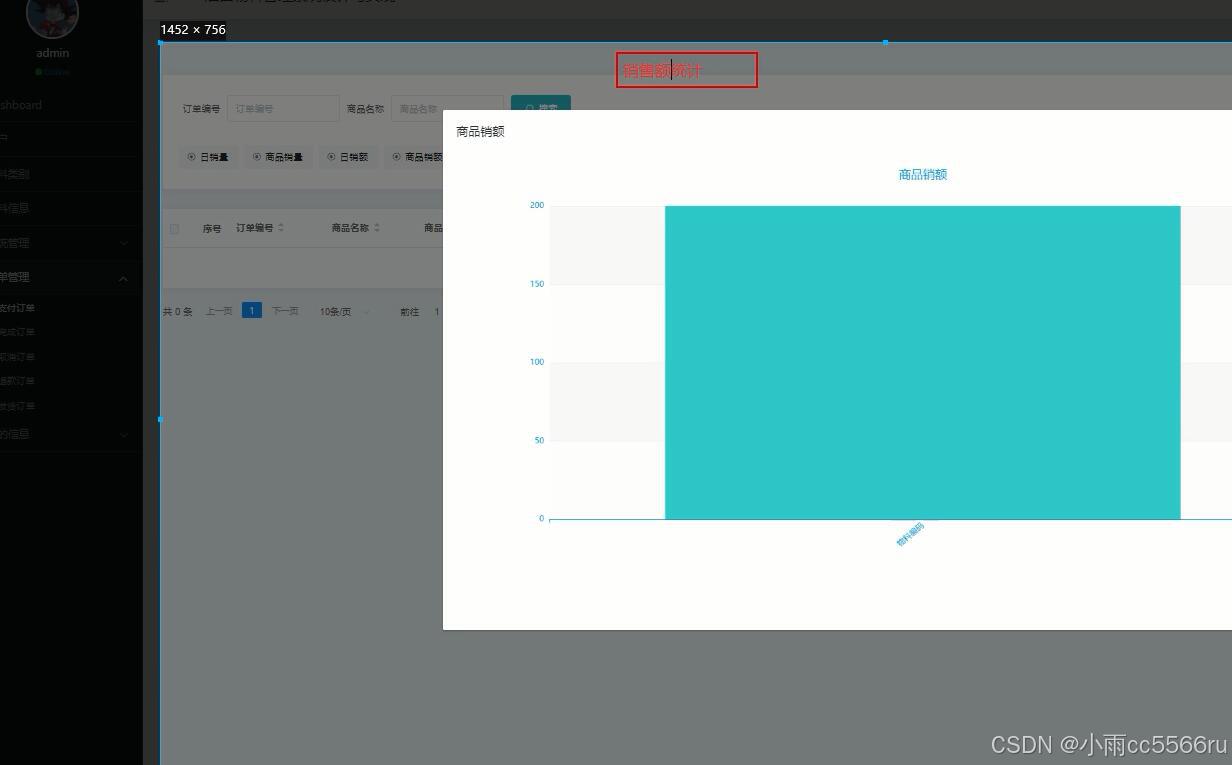The width and height of the screenshot is (1232, 765).
Task: Focus the 订单编号 search input field
Action: click(283, 109)
